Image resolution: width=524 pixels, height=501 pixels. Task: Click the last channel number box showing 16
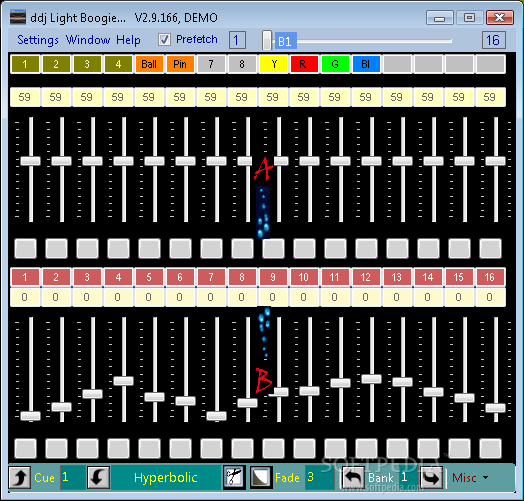[494, 40]
